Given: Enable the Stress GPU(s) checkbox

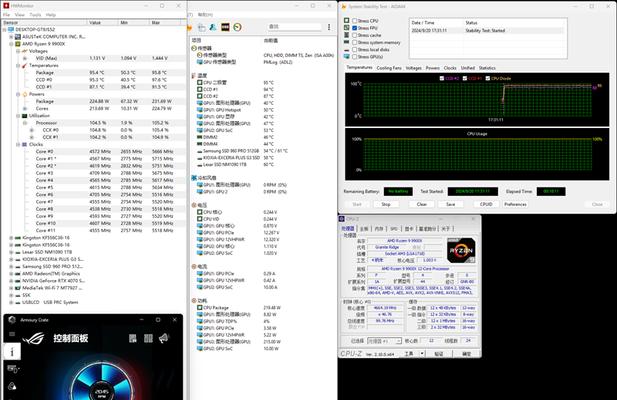Looking at the screenshot, I should tap(355, 57).
